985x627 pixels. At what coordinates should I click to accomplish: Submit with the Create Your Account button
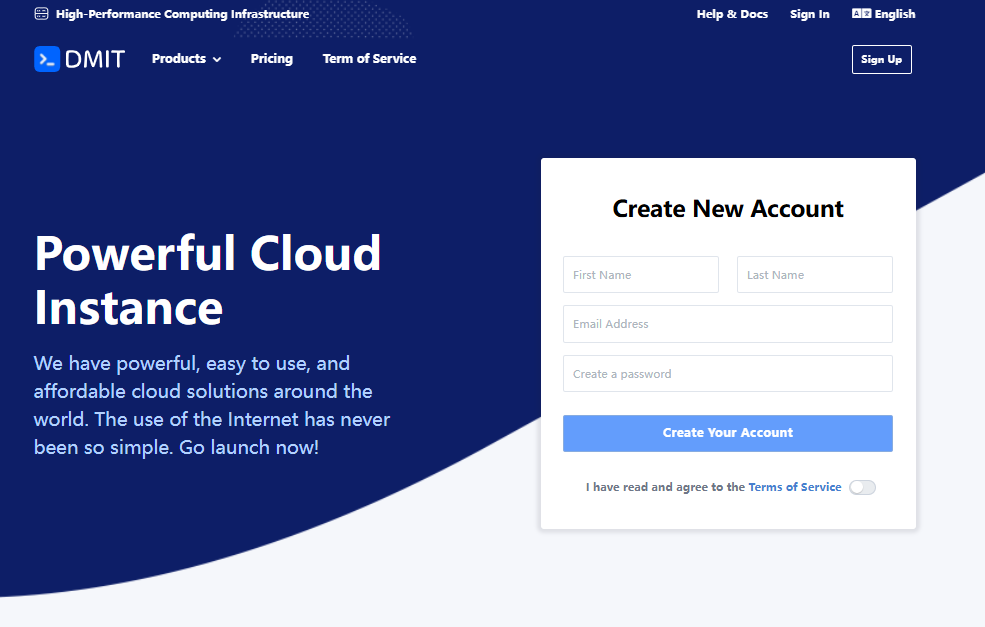(x=727, y=433)
